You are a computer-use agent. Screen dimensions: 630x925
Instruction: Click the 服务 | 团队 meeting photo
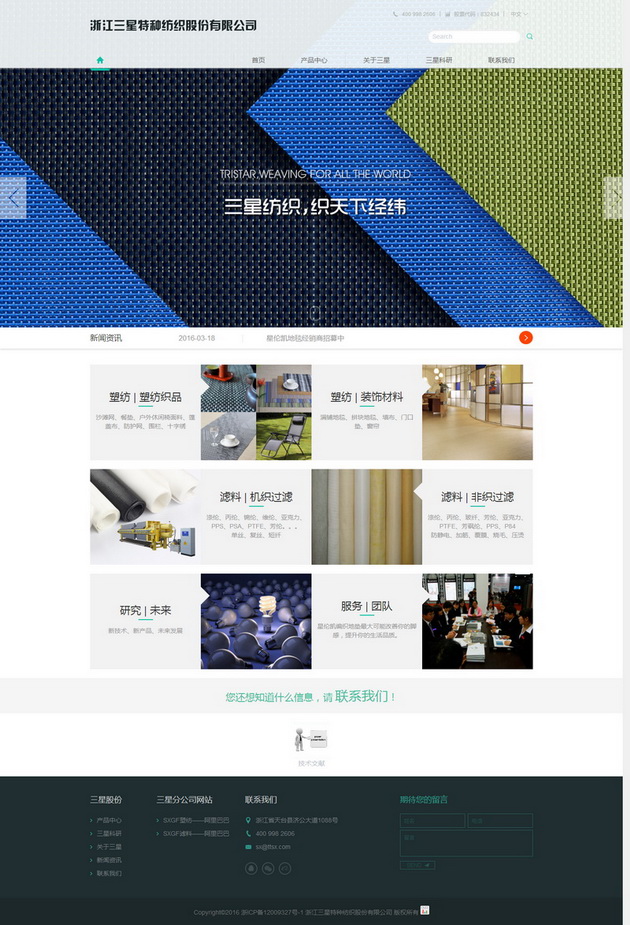[477, 621]
